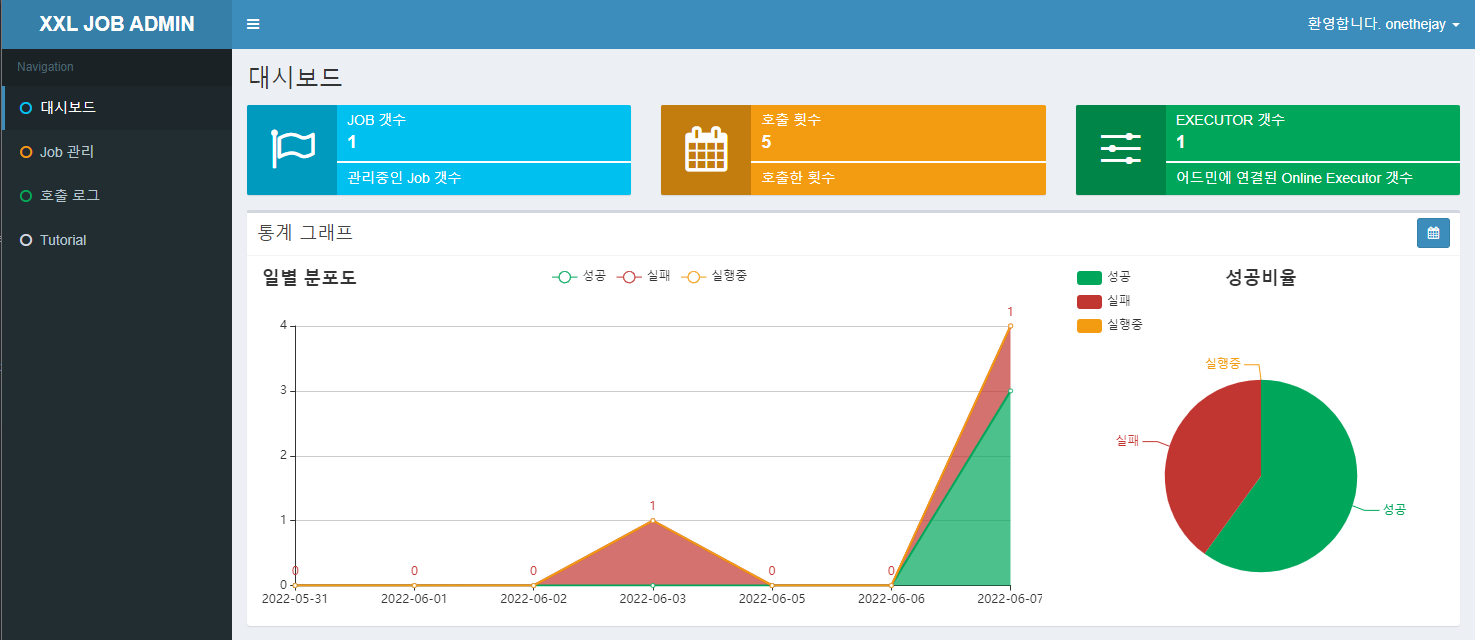
Task: Toggle 실행중 series in line chart legend
Action: coord(713,276)
